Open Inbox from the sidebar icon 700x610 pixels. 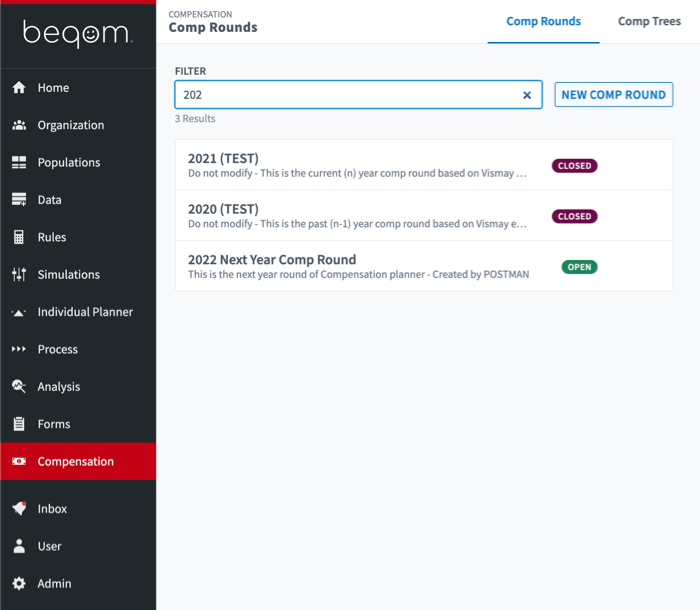[19, 509]
